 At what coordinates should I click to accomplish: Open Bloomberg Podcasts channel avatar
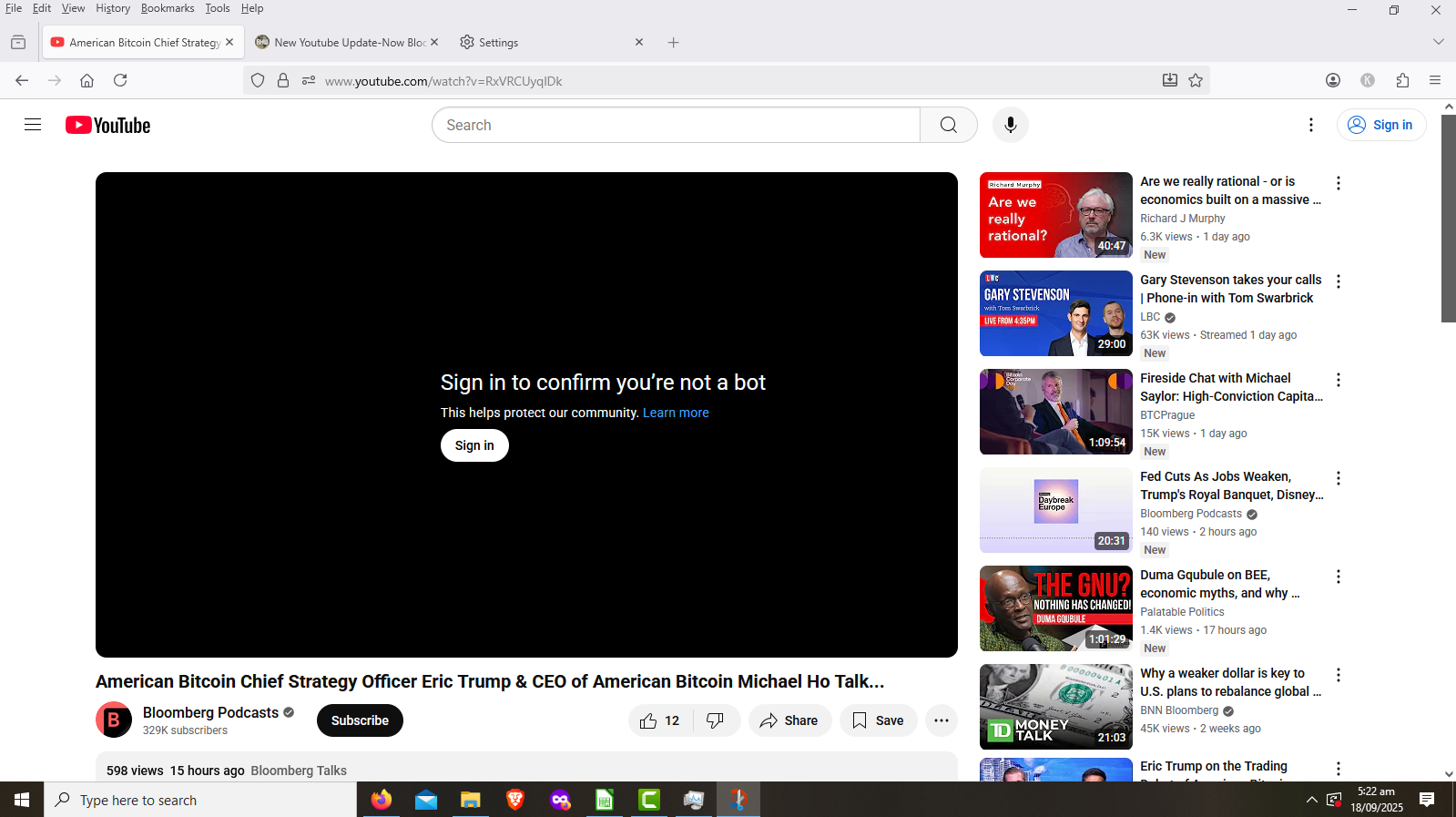coord(114,720)
